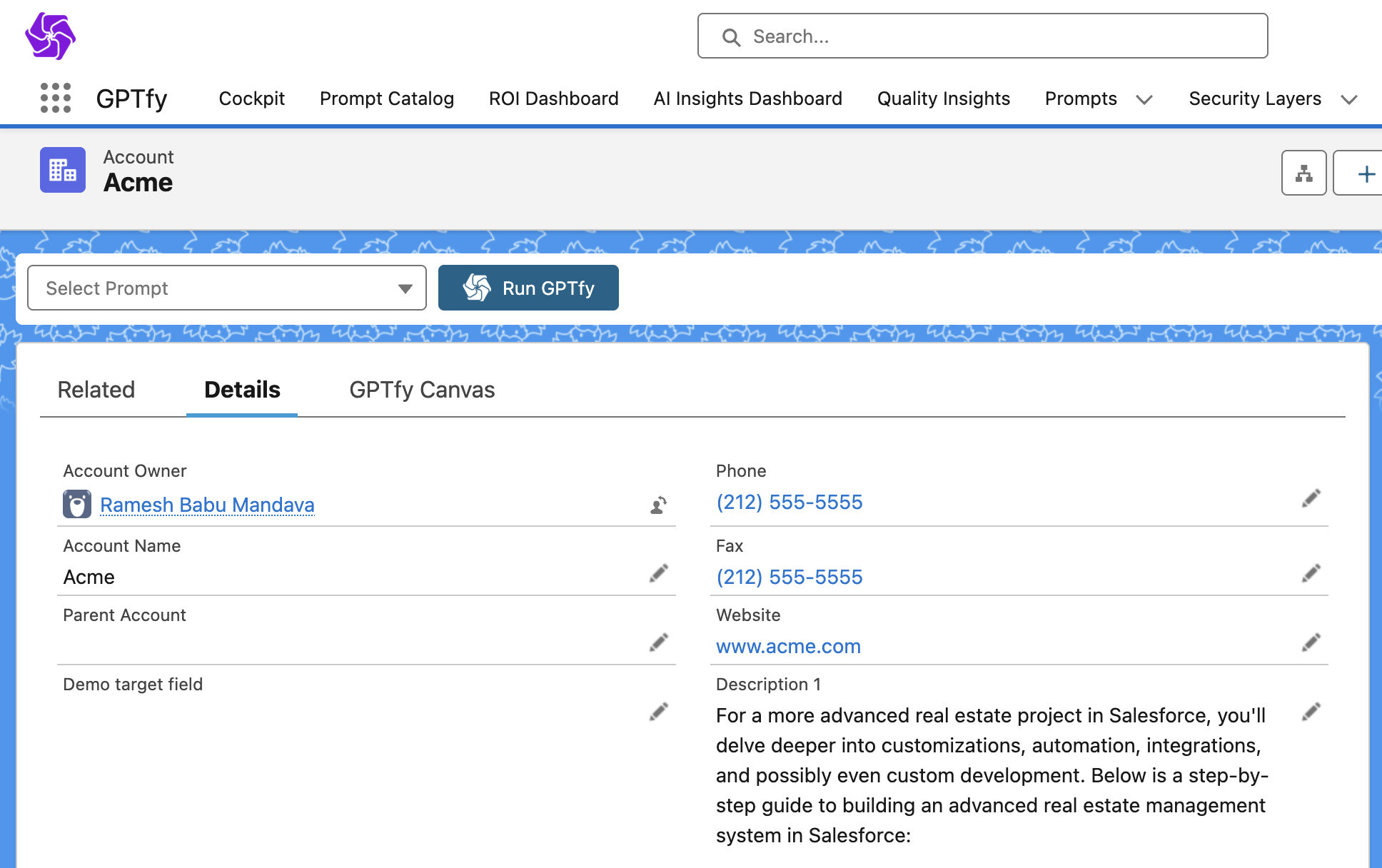
Task: Open the Select Prompt dropdown
Action: click(x=226, y=288)
